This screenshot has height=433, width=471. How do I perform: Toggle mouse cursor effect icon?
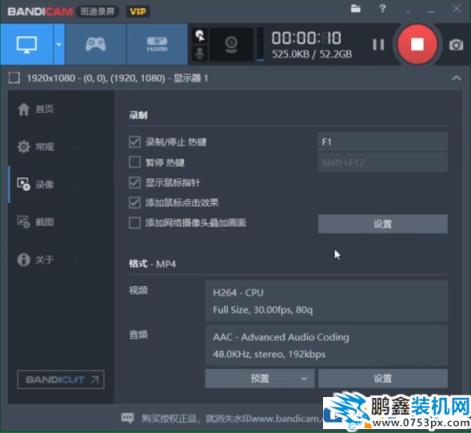click(x=200, y=36)
